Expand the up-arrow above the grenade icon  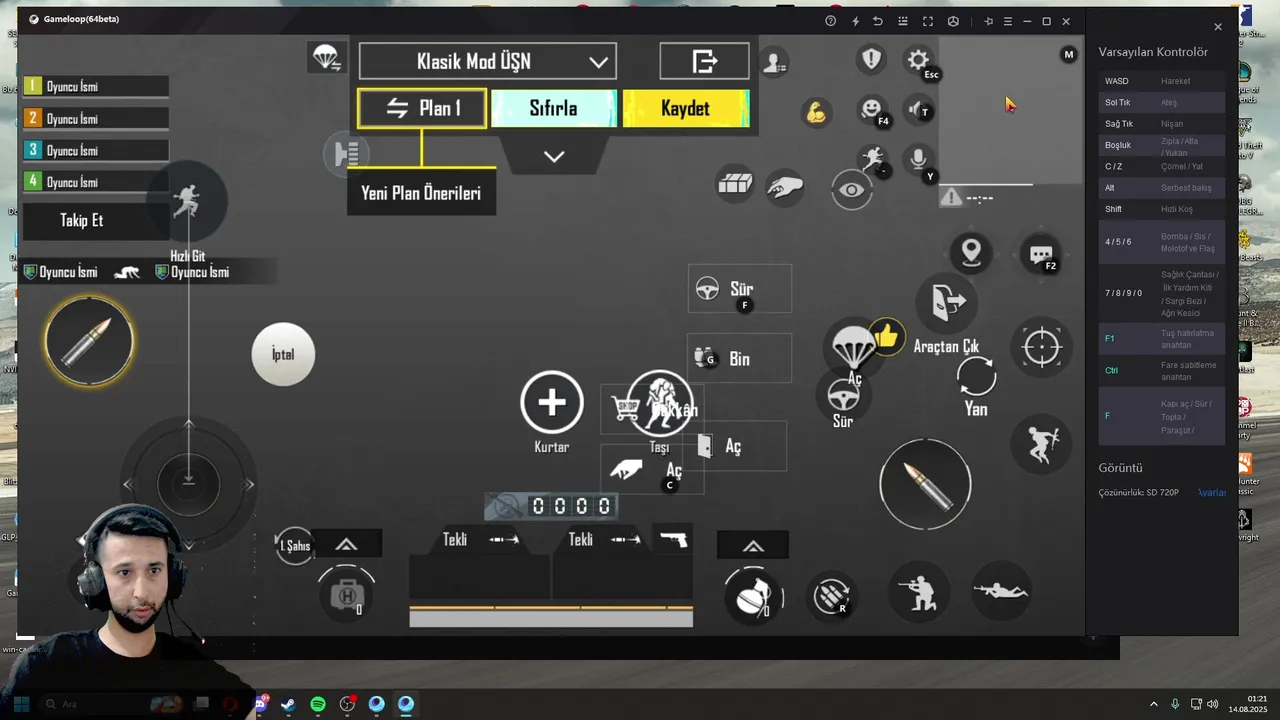pyautogui.click(x=753, y=546)
